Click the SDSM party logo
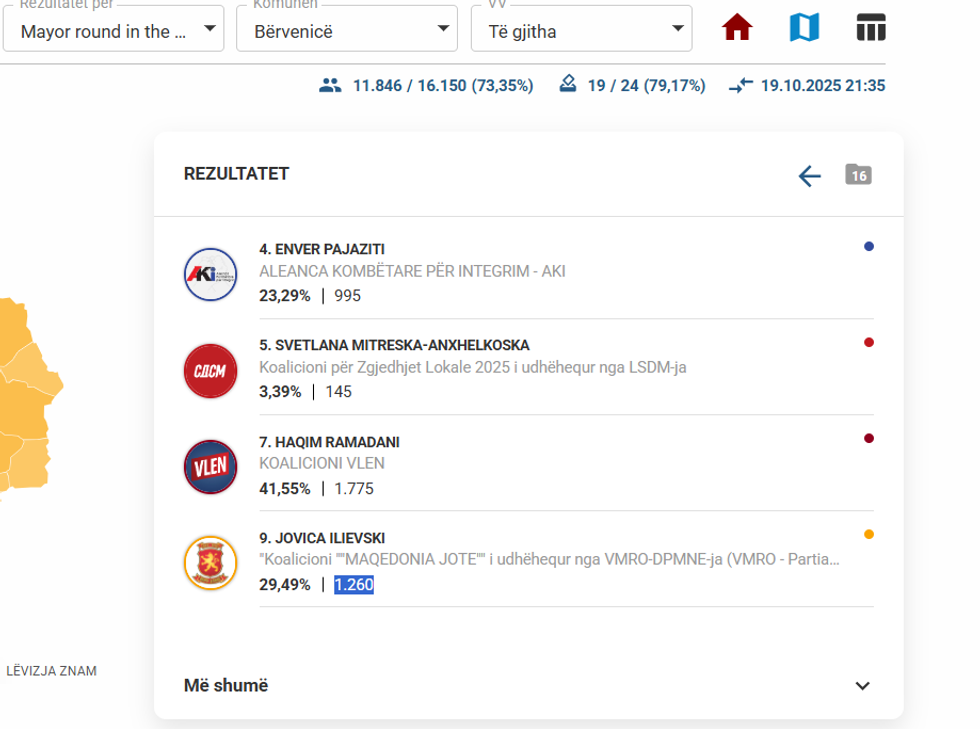Viewport: 980px width, 729px height. (211, 370)
